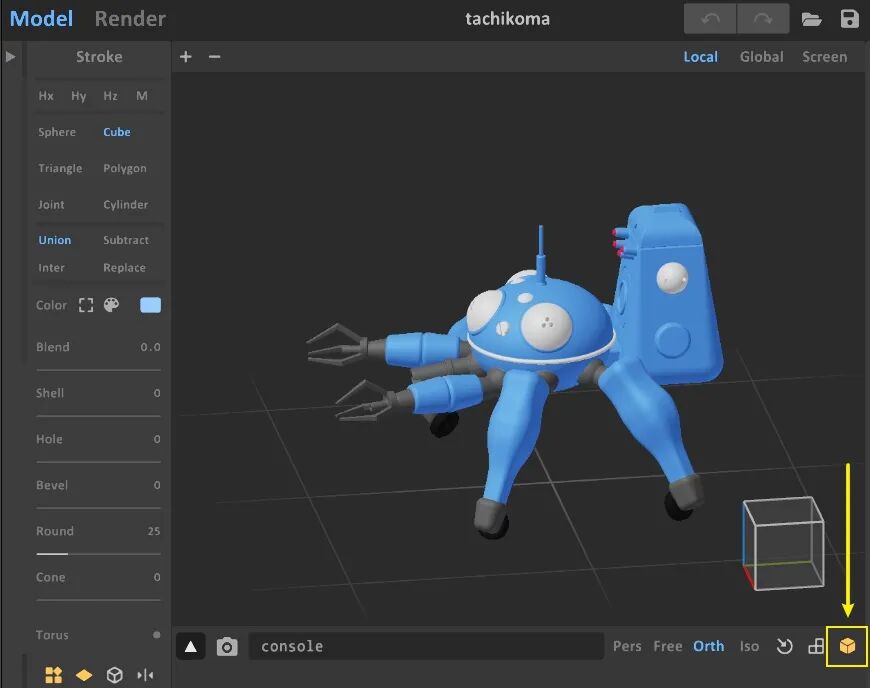Select the Triangle shape
Image resolution: width=870 pixels, height=688 pixels.
(60, 168)
